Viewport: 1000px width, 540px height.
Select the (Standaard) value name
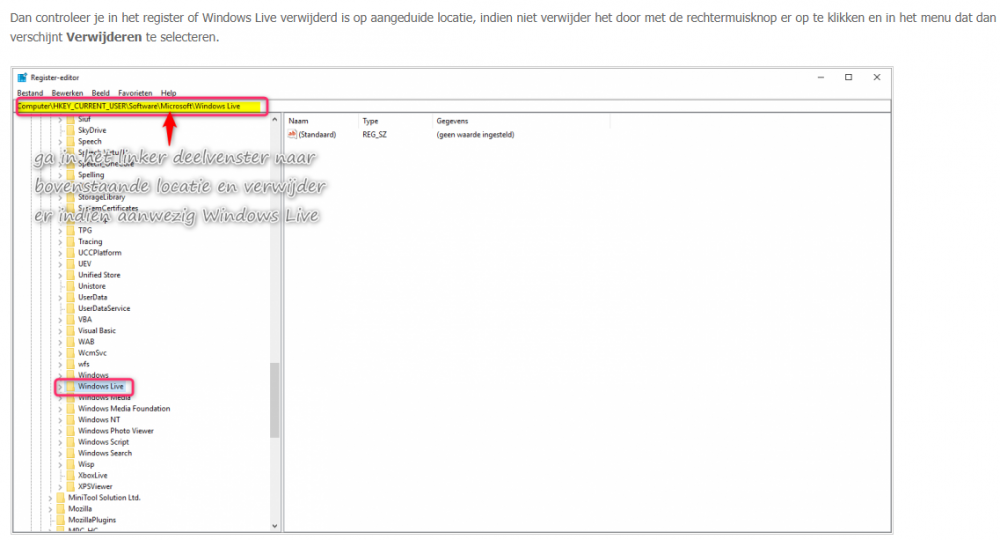point(317,135)
